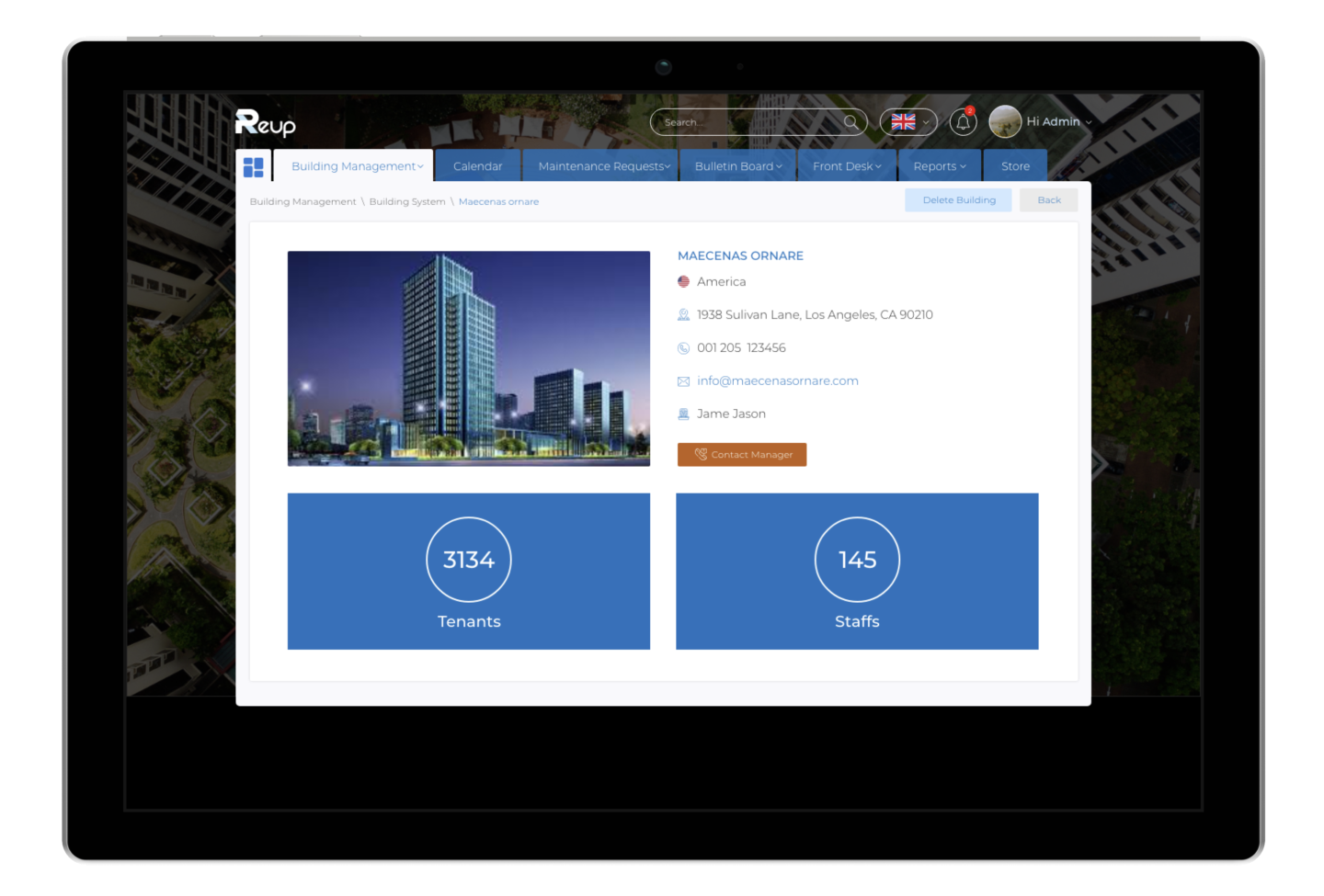Click the Contact Manager button
The image size is (1324, 896).
click(742, 455)
